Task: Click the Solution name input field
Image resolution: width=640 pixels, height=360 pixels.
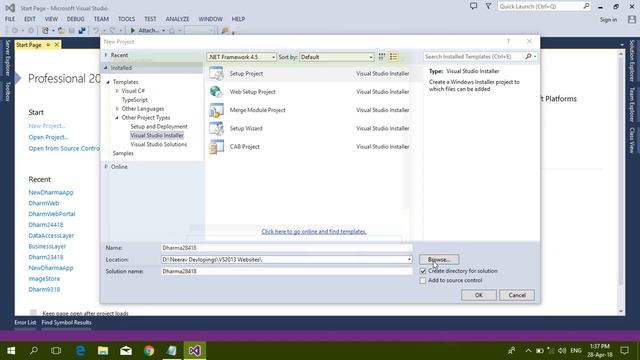Action: pos(287,271)
